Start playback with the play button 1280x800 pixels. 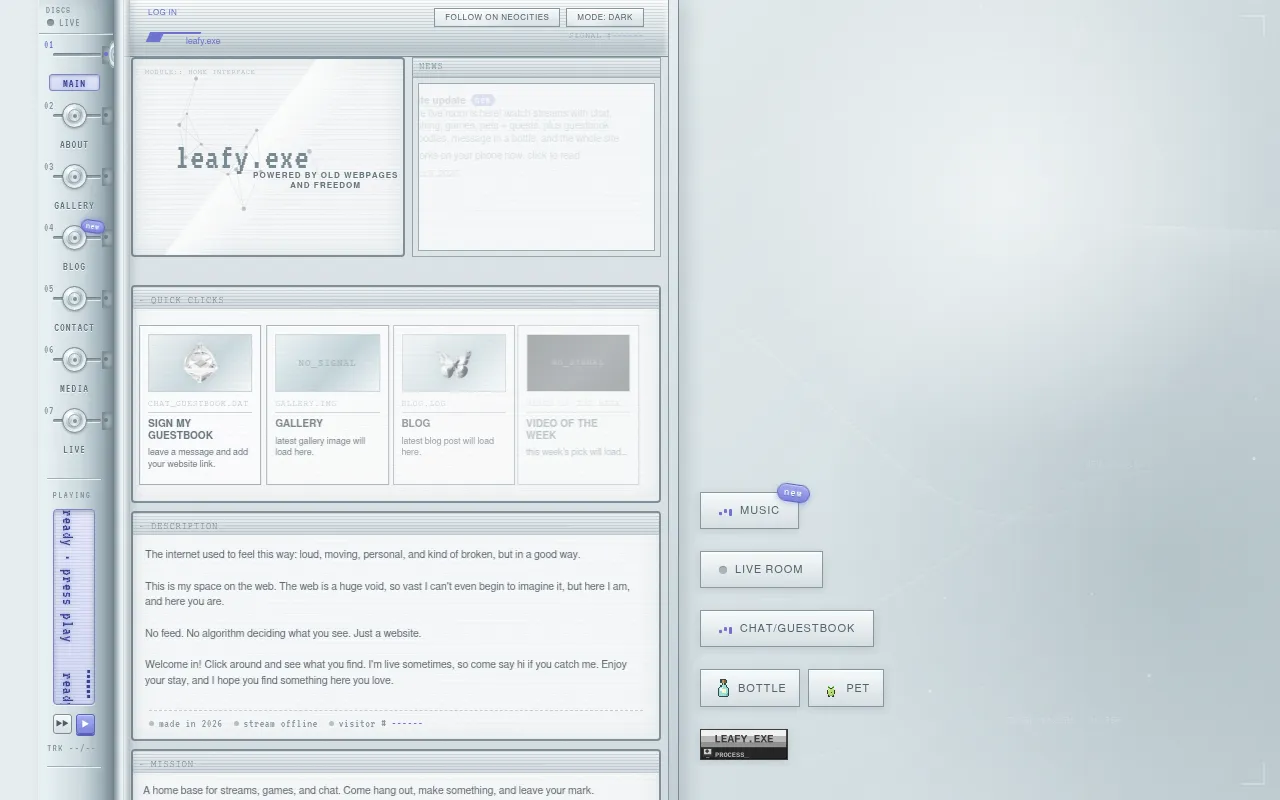click(85, 724)
